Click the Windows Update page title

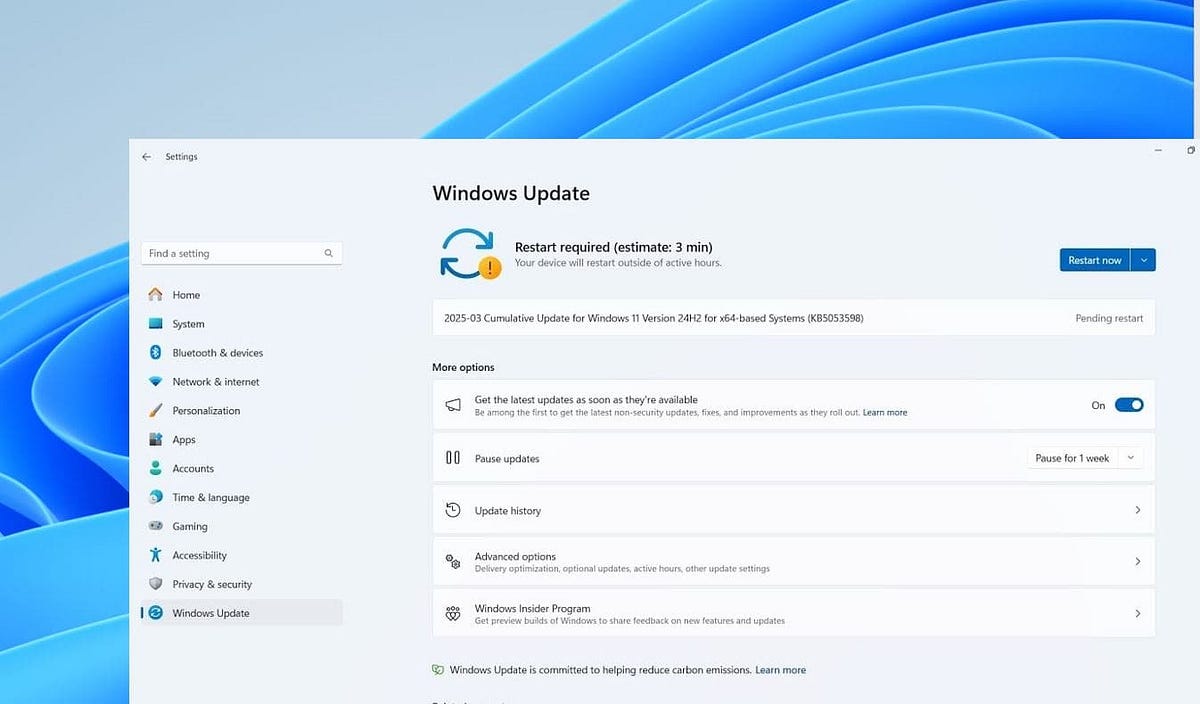[511, 193]
